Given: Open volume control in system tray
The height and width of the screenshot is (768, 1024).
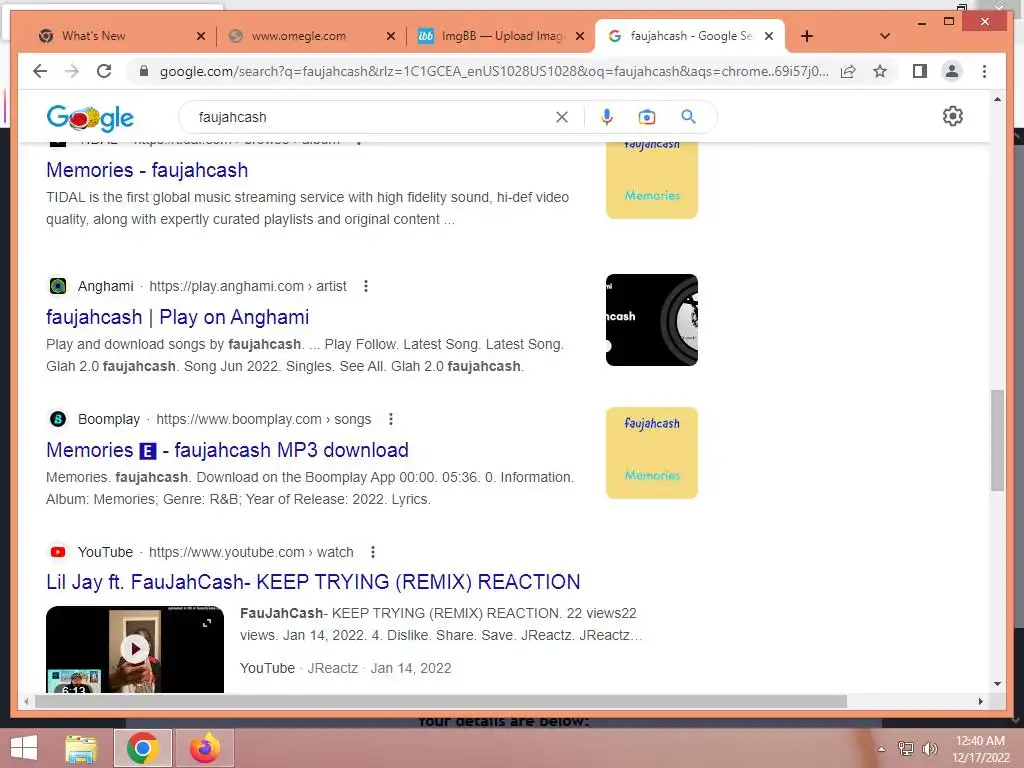Looking at the screenshot, I should 929,749.
